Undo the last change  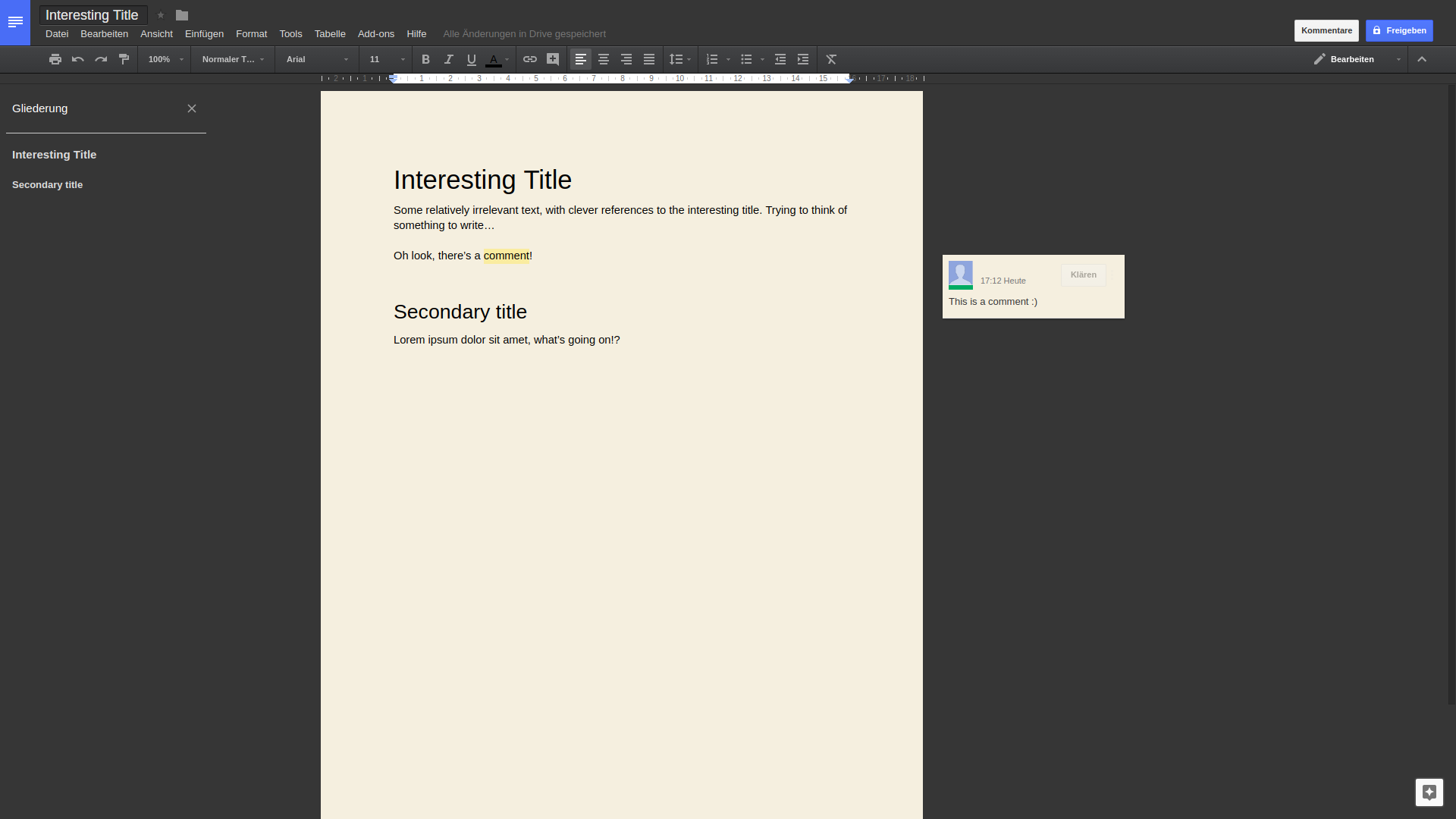tap(77, 59)
